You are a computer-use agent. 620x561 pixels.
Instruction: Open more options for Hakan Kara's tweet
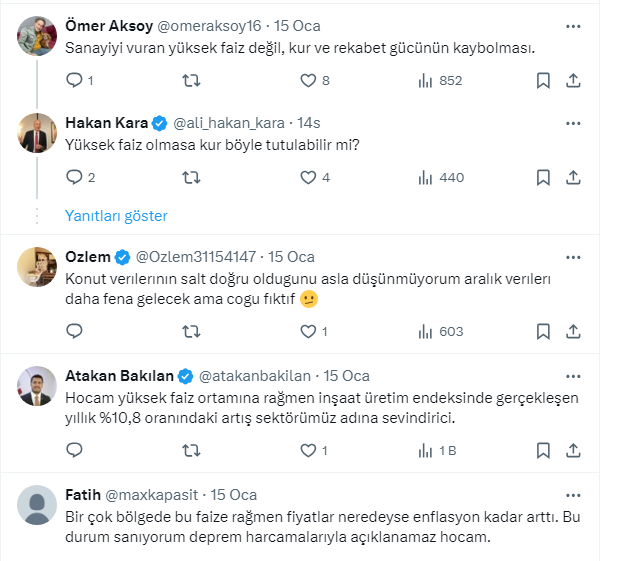point(572,123)
